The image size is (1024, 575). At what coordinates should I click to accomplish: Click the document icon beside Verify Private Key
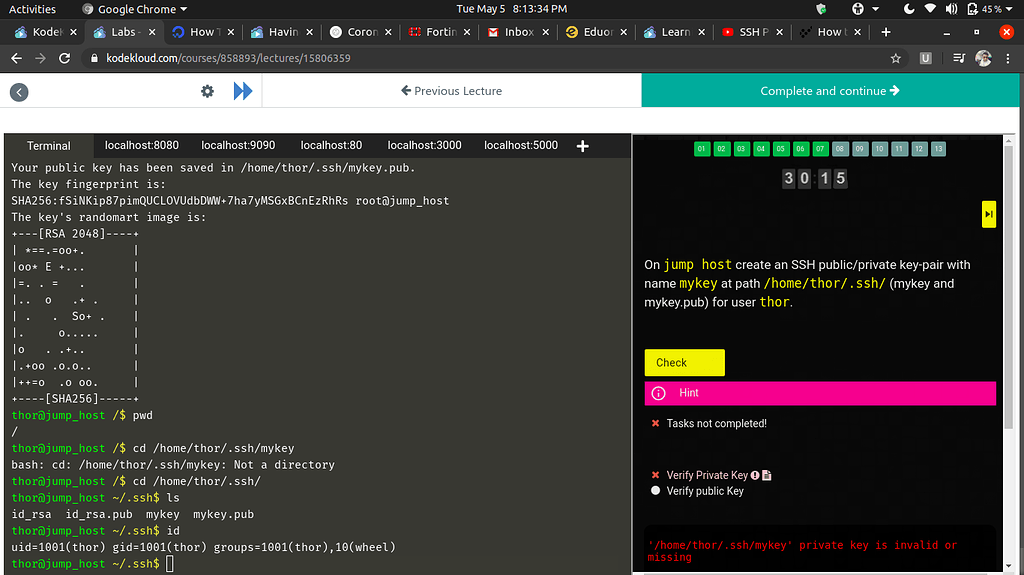(x=767, y=475)
